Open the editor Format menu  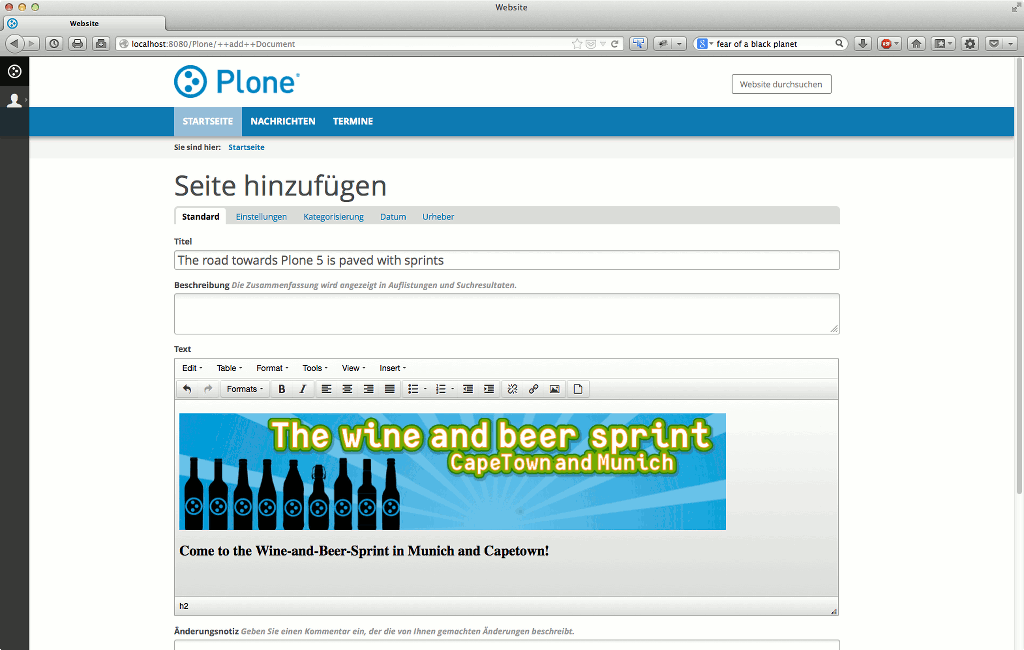pos(272,368)
